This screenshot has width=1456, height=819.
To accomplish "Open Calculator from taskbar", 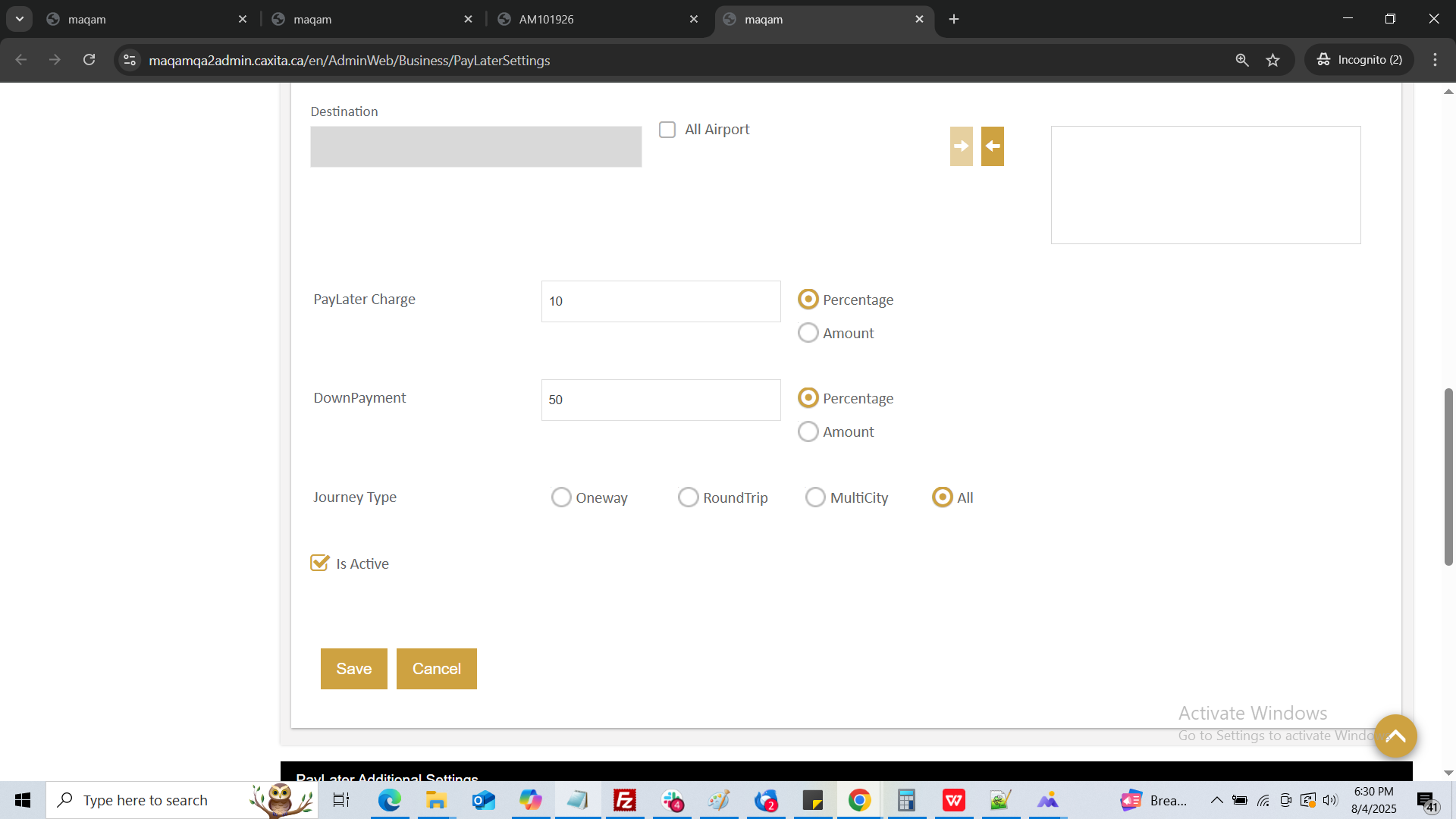I will [906, 800].
